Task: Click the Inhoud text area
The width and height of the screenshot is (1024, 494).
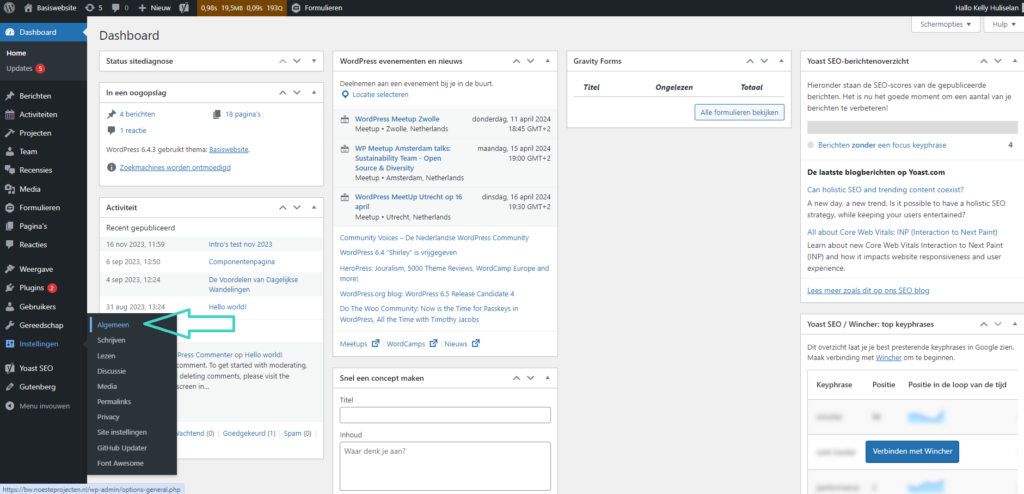Action: (445, 467)
